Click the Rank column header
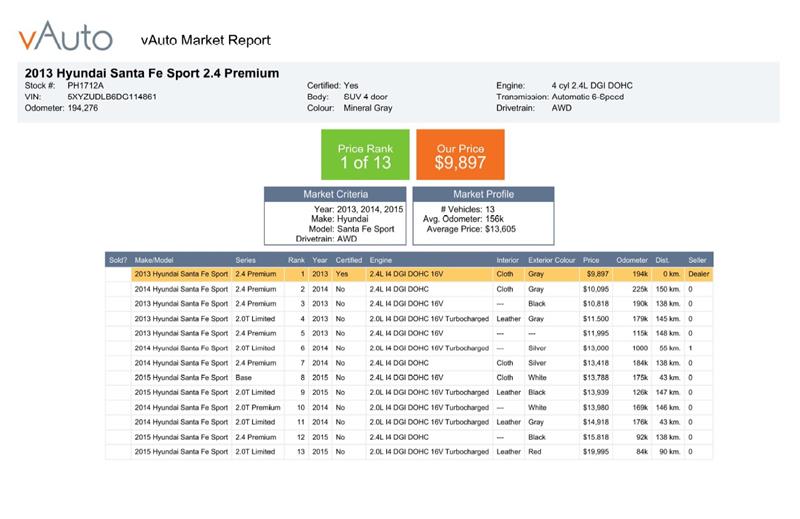Image resolution: width=800 pixels, height=519 pixels. pyautogui.click(x=296, y=260)
